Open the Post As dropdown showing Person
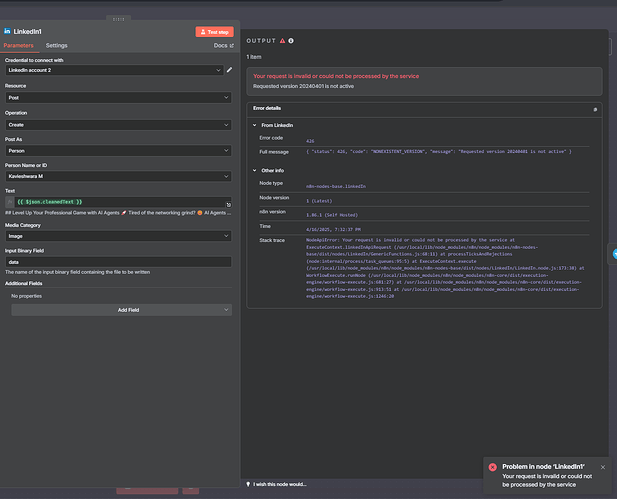 118,151
